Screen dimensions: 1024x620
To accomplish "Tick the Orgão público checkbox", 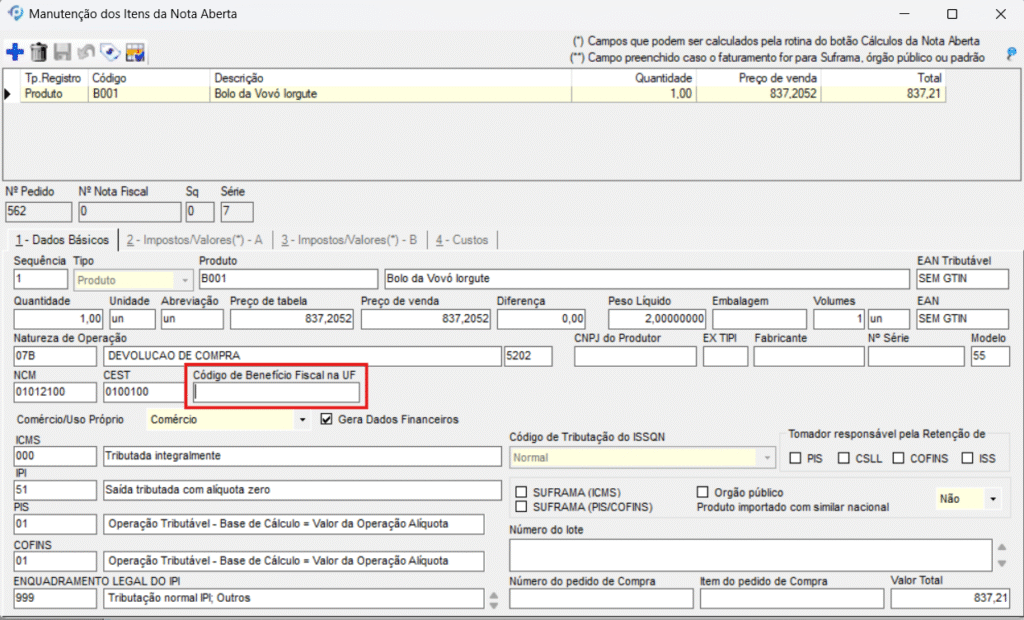I will 702,492.
